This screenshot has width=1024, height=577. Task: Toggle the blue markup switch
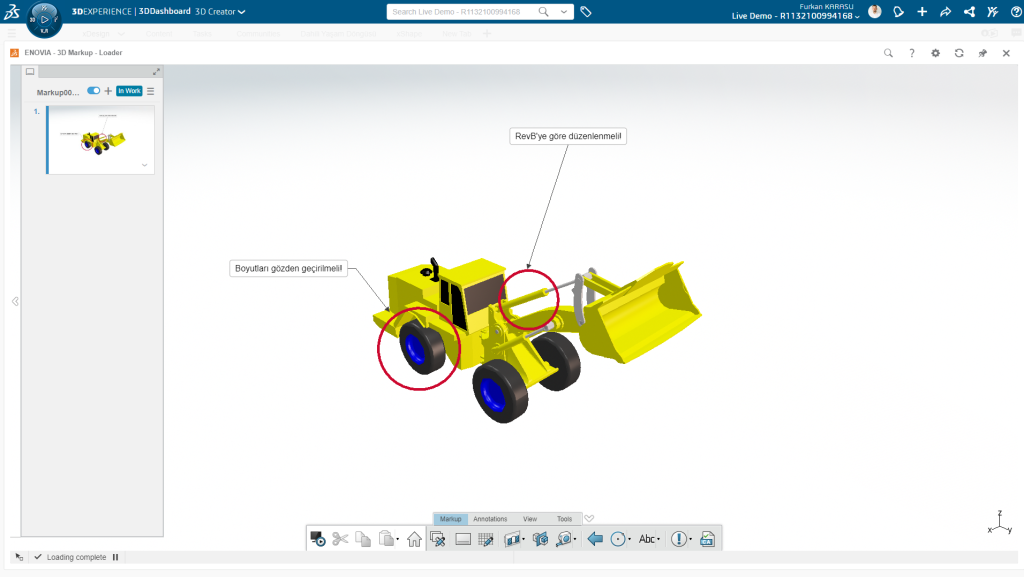[x=94, y=90]
